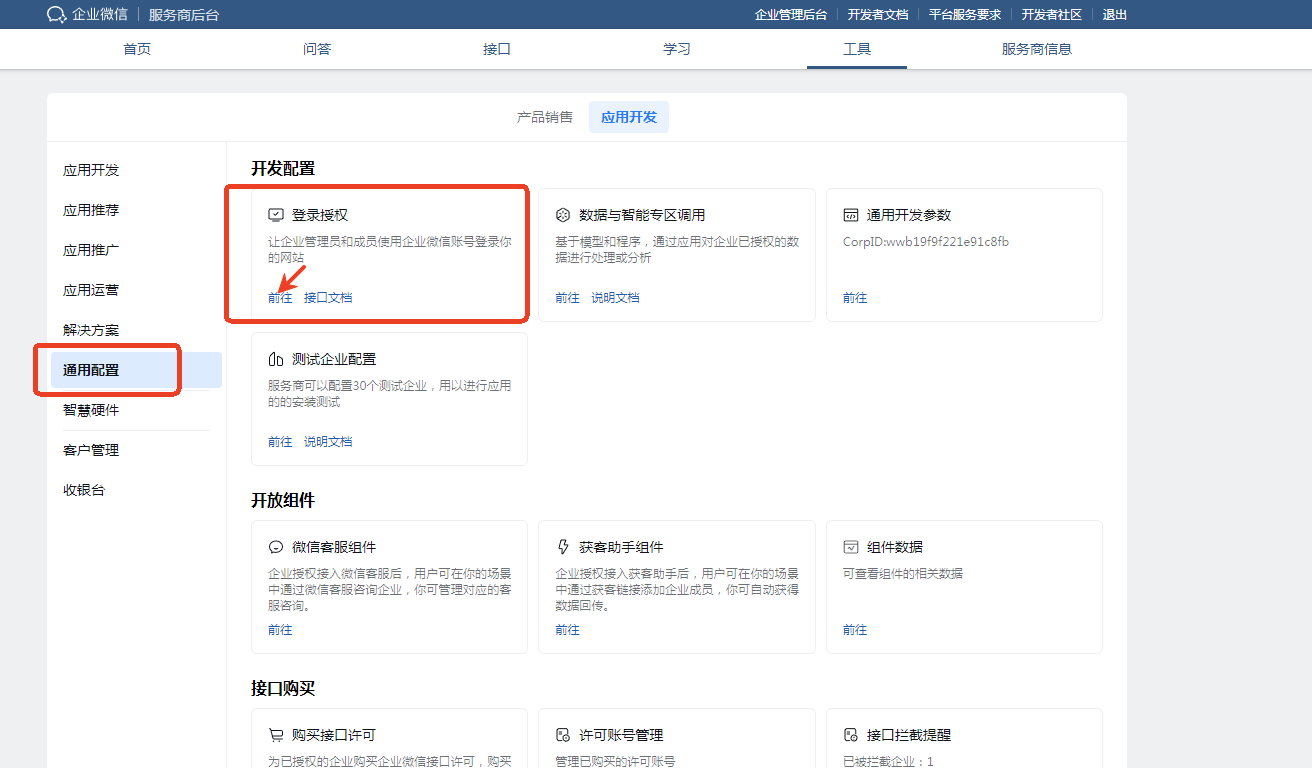Click the 登录授权 monitor icon
Viewport: 1312px width, 768px height.
[276, 215]
